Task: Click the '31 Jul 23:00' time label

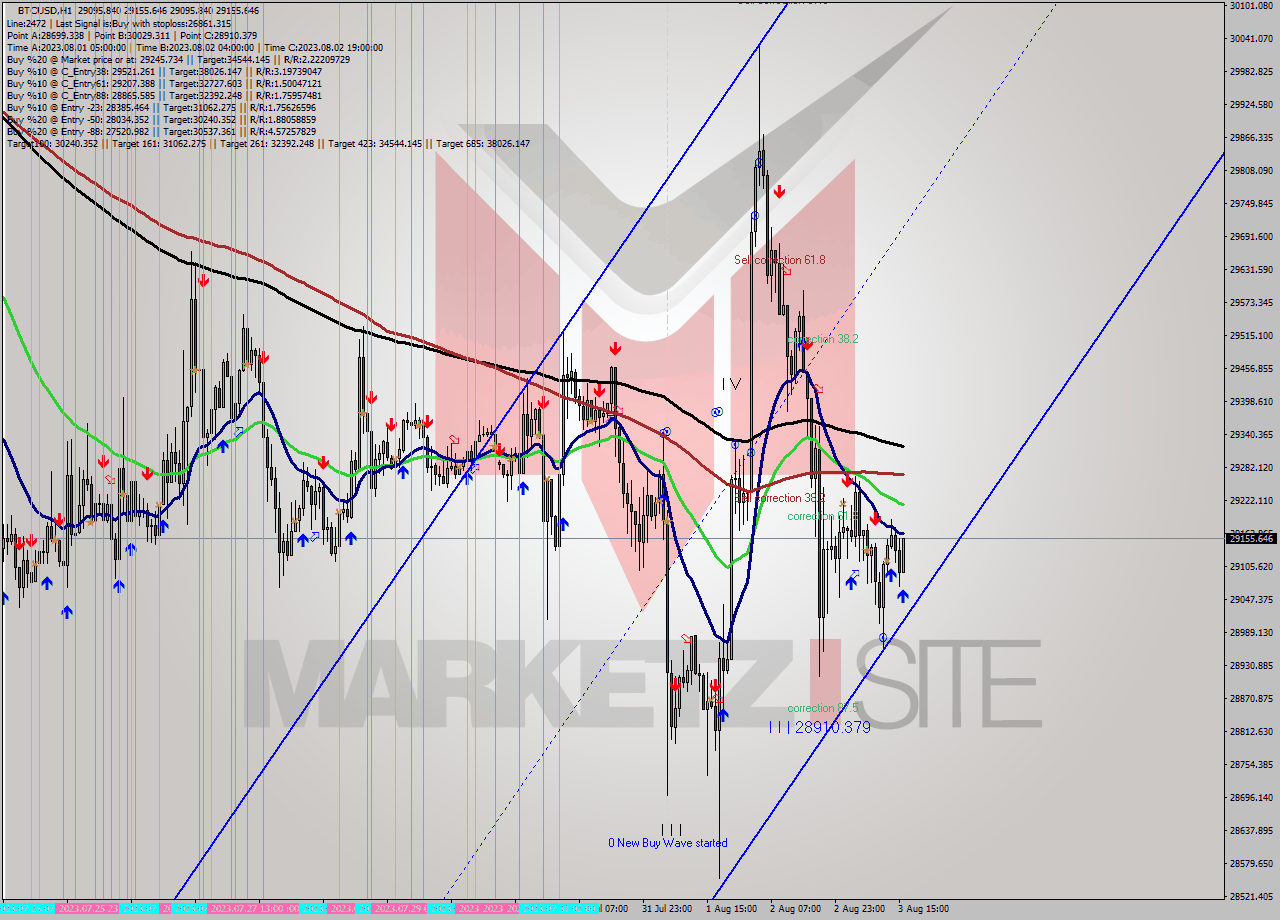Action: pyautogui.click(x=666, y=909)
